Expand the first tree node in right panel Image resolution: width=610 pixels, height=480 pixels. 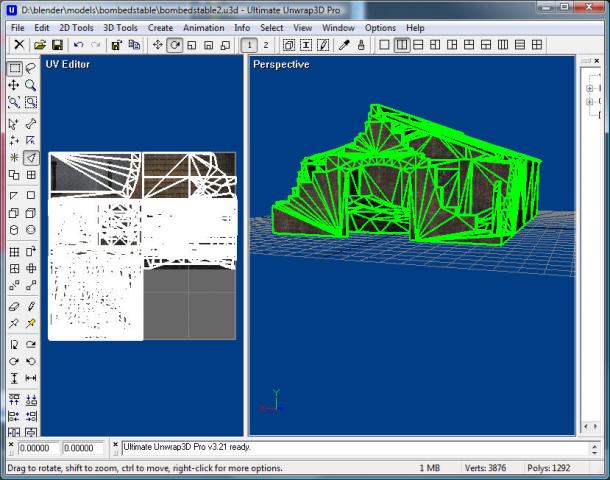(590, 88)
